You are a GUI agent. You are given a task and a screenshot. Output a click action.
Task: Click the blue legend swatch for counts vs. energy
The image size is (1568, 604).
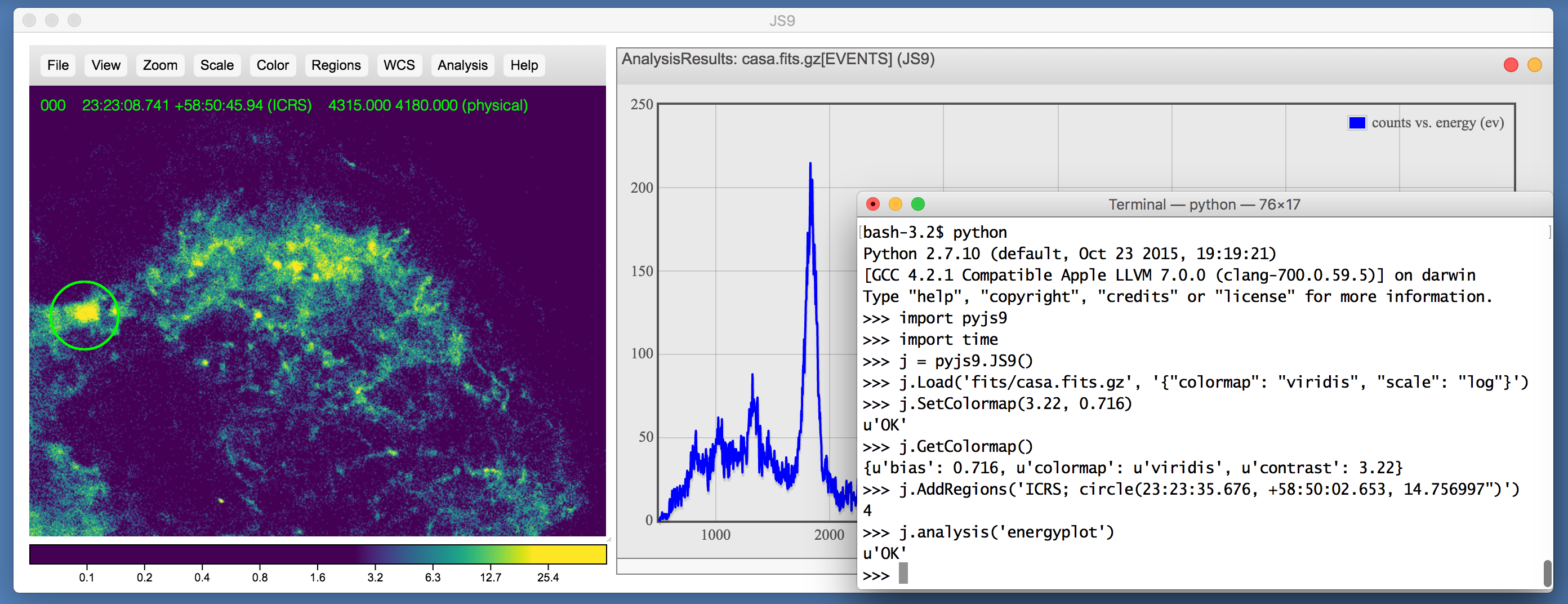pos(1357,123)
